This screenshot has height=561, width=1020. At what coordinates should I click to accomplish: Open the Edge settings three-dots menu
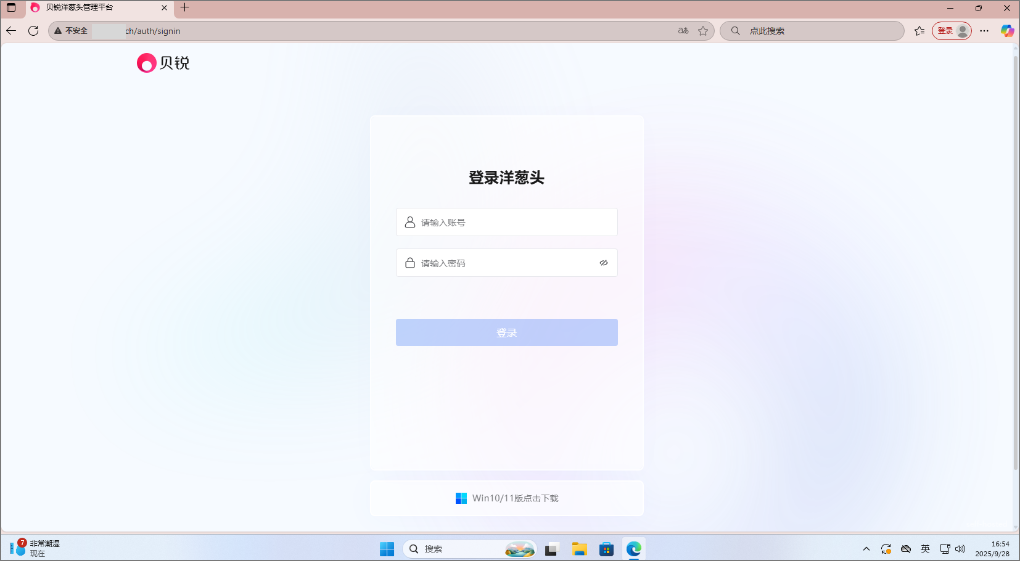984,31
